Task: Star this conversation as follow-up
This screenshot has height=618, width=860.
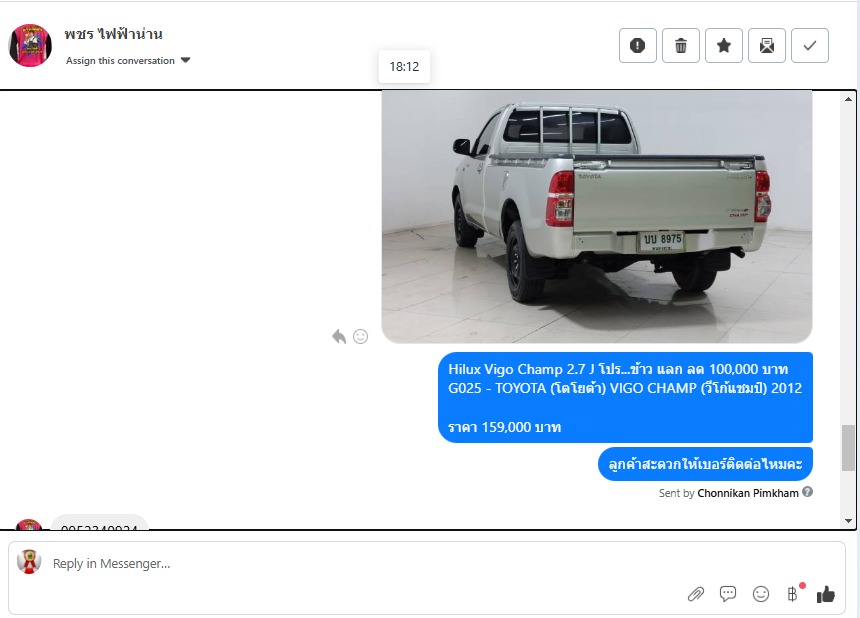Action: [724, 46]
